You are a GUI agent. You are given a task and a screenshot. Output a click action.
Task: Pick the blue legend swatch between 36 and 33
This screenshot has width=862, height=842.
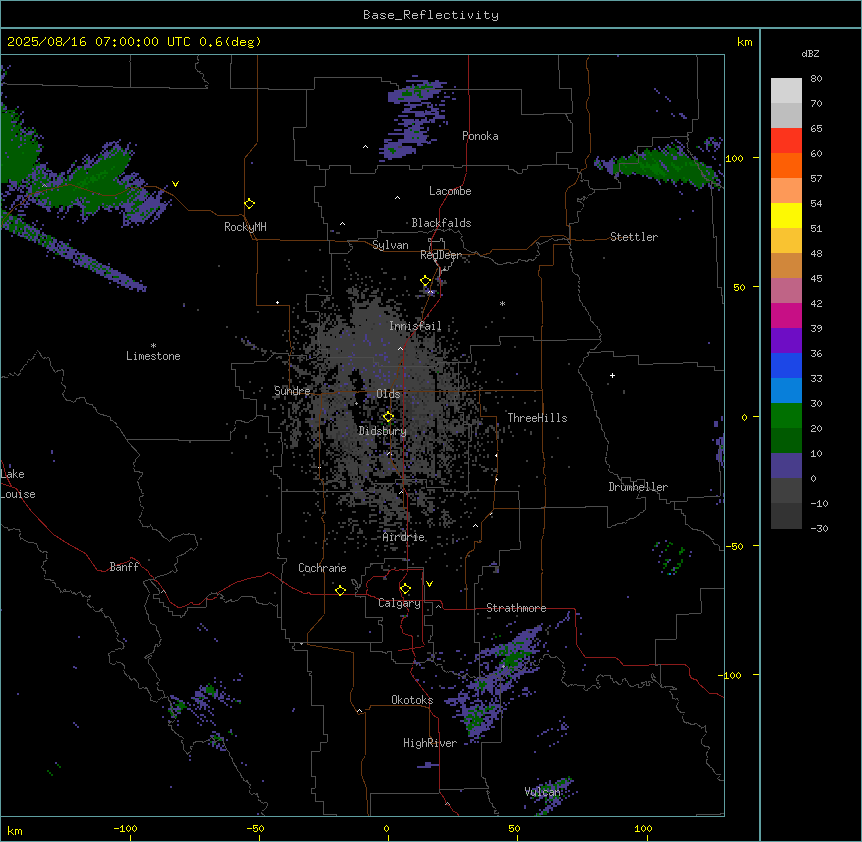786,365
